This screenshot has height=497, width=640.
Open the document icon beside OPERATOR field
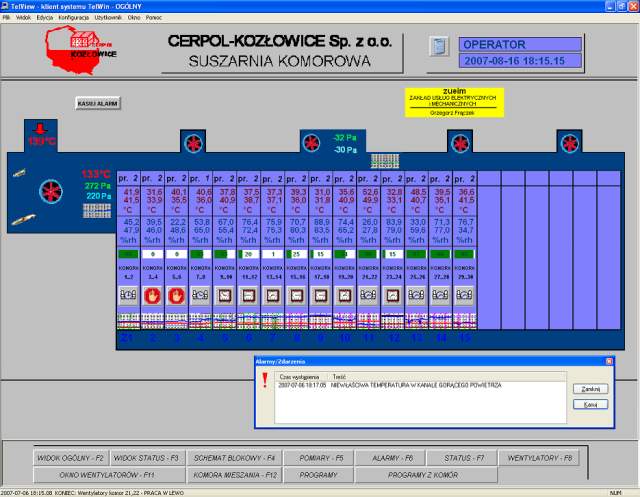click(x=439, y=46)
